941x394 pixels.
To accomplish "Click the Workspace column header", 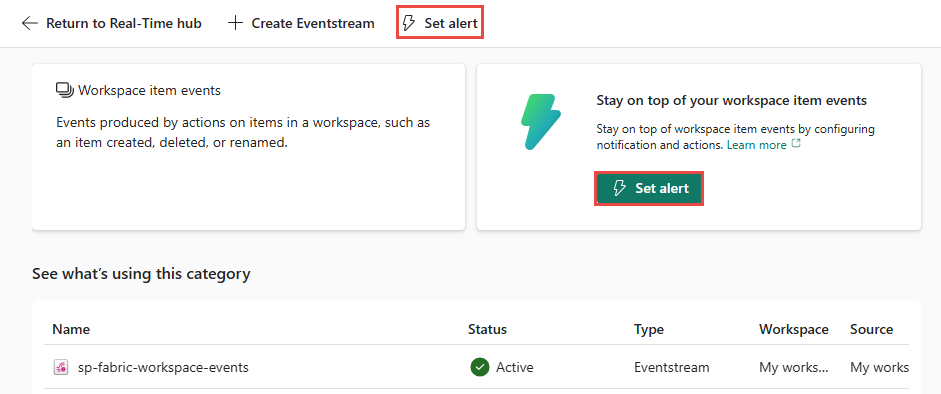I will [x=793, y=329].
